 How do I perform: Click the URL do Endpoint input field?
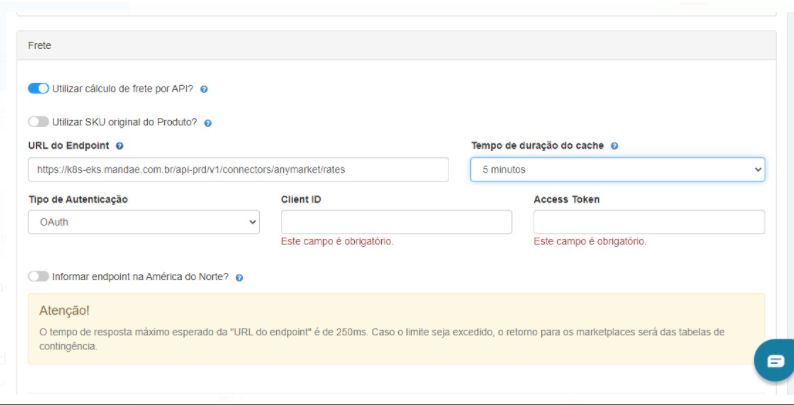point(239,170)
